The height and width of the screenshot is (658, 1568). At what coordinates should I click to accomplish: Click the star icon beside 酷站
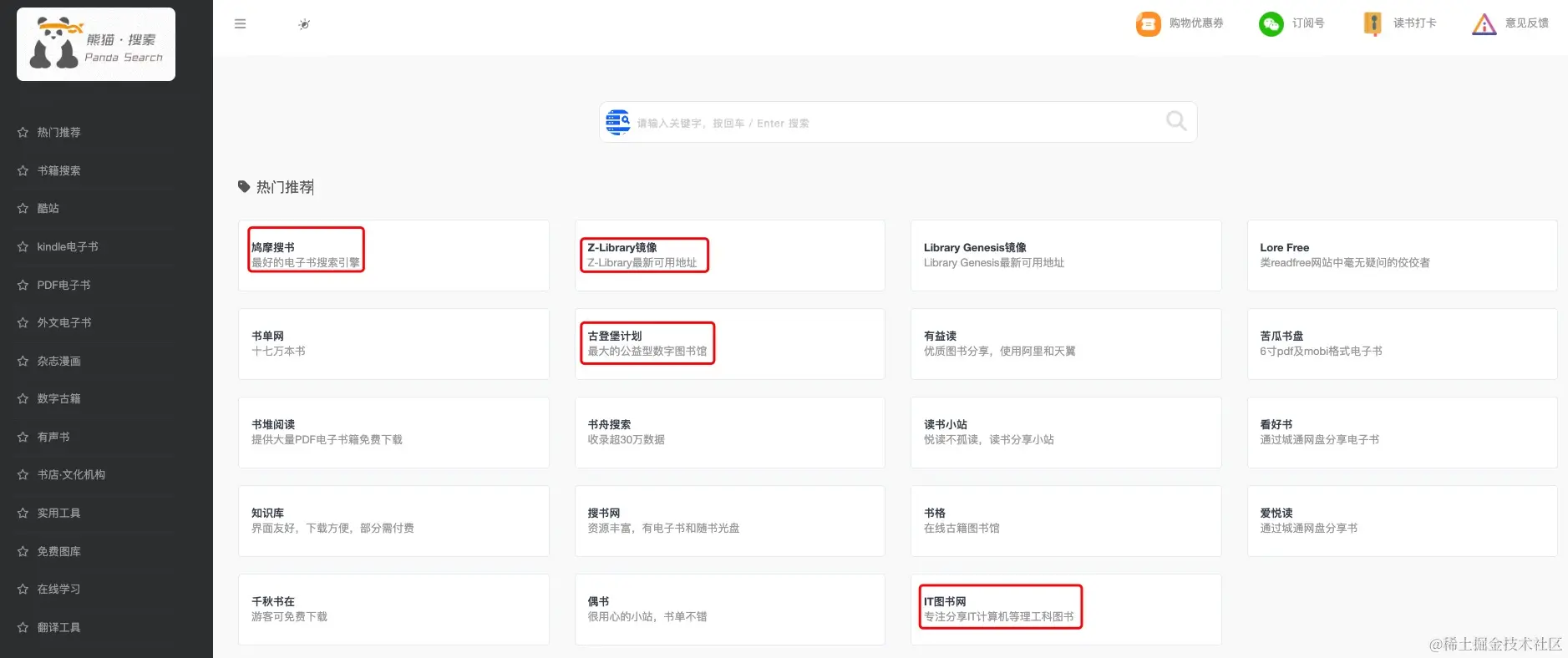(23, 208)
